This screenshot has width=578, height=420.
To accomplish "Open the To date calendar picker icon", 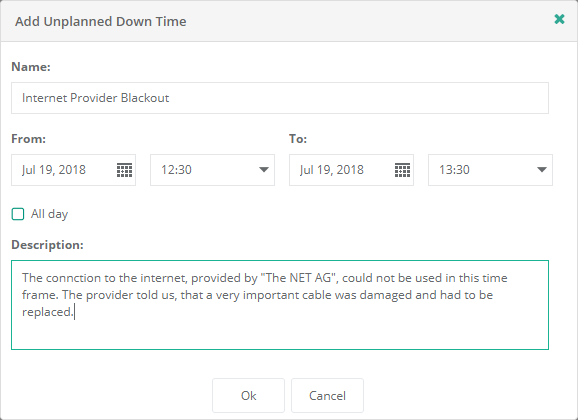I will pos(402,170).
